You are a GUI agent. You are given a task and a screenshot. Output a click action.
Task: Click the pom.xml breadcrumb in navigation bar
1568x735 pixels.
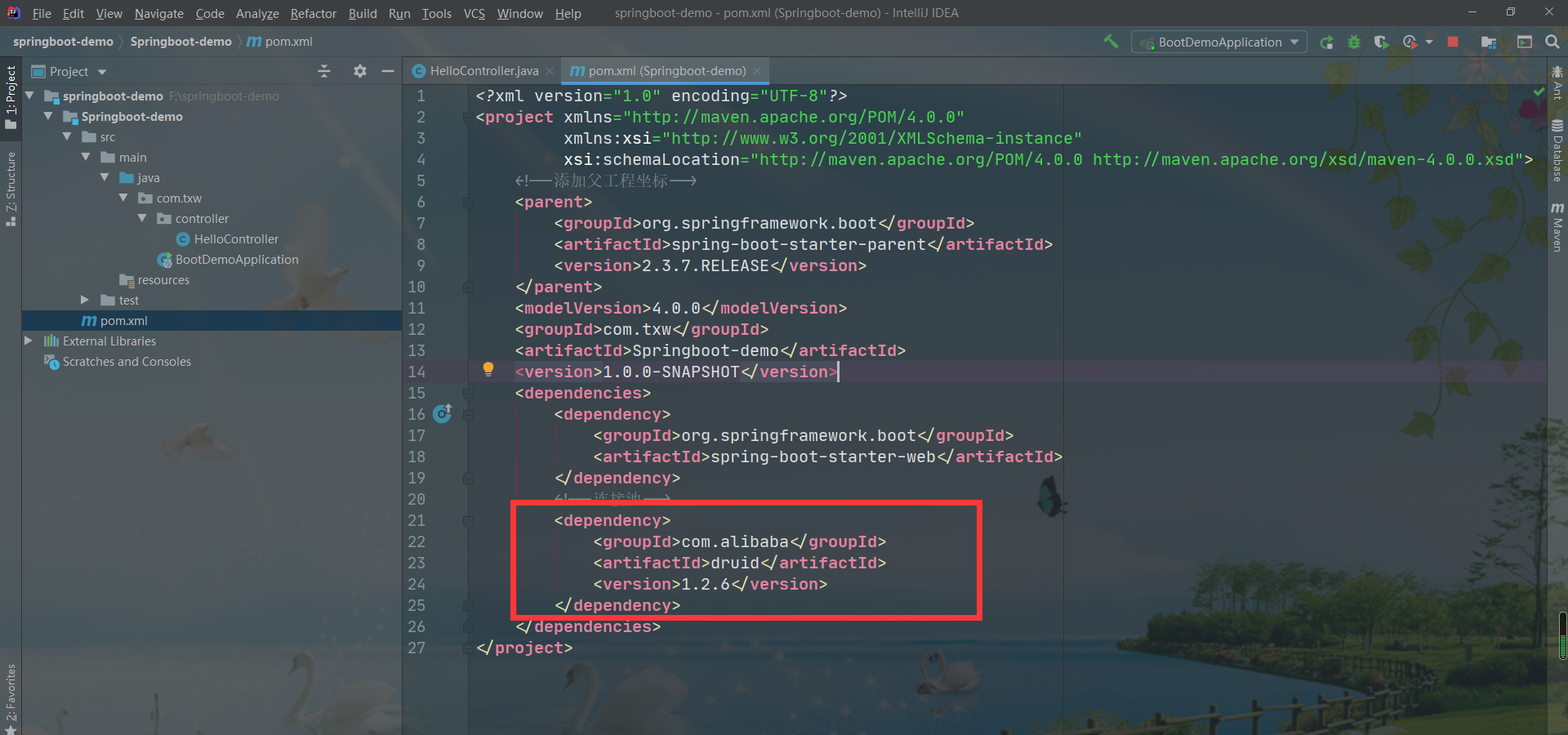point(279,42)
